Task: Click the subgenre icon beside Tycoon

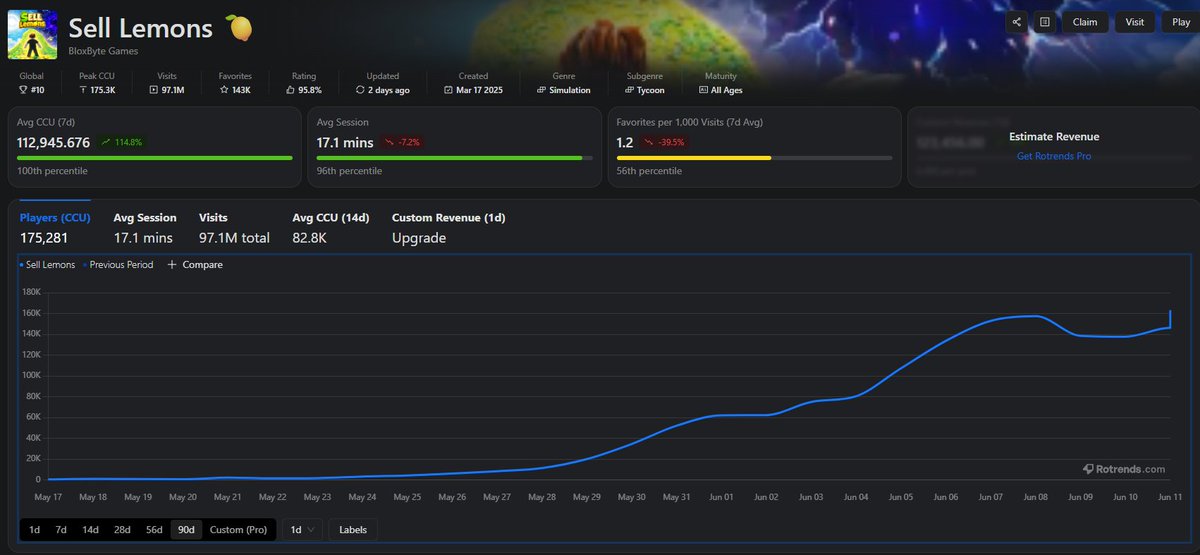Action: [x=632, y=90]
